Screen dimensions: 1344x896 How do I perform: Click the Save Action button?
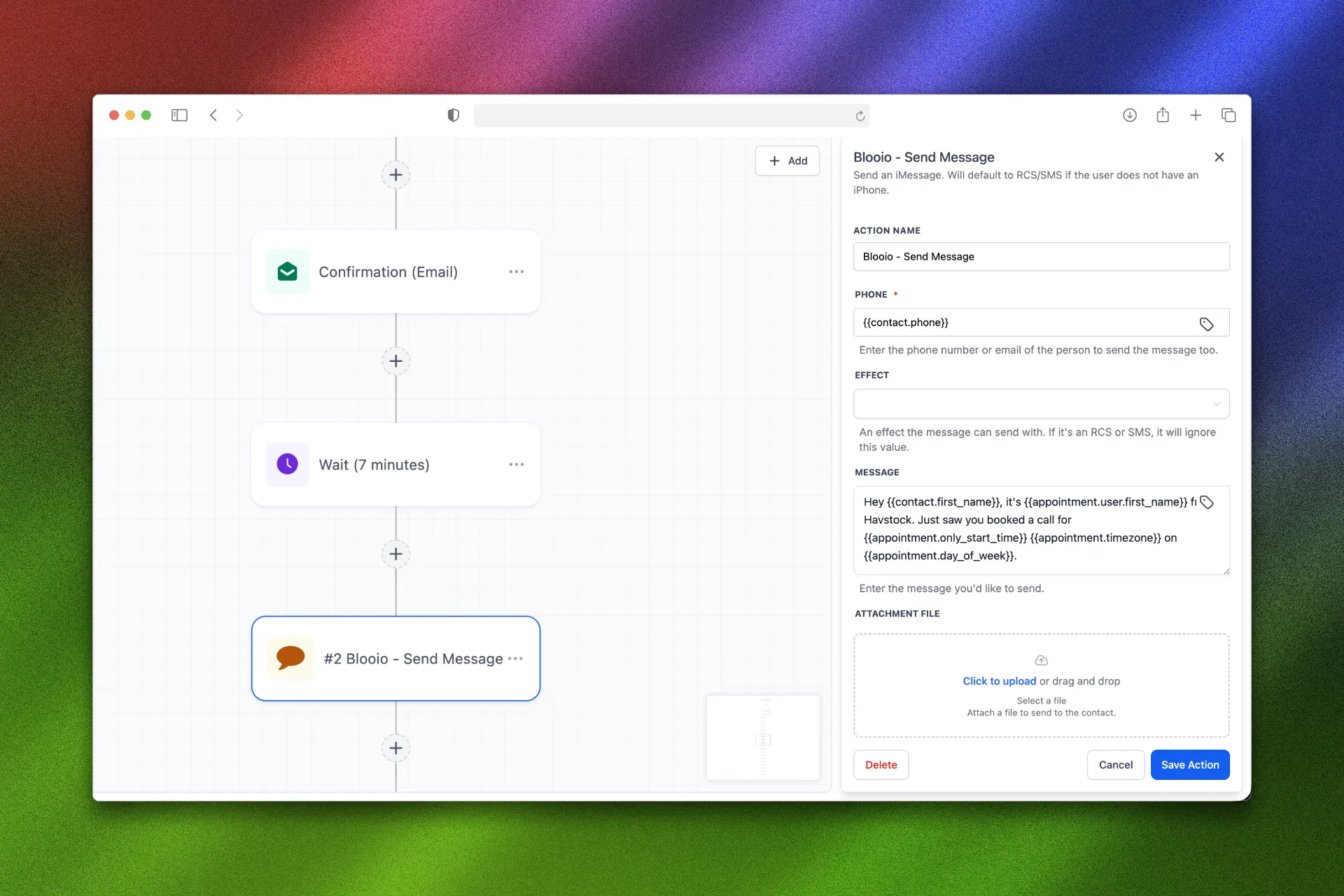pos(1189,764)
